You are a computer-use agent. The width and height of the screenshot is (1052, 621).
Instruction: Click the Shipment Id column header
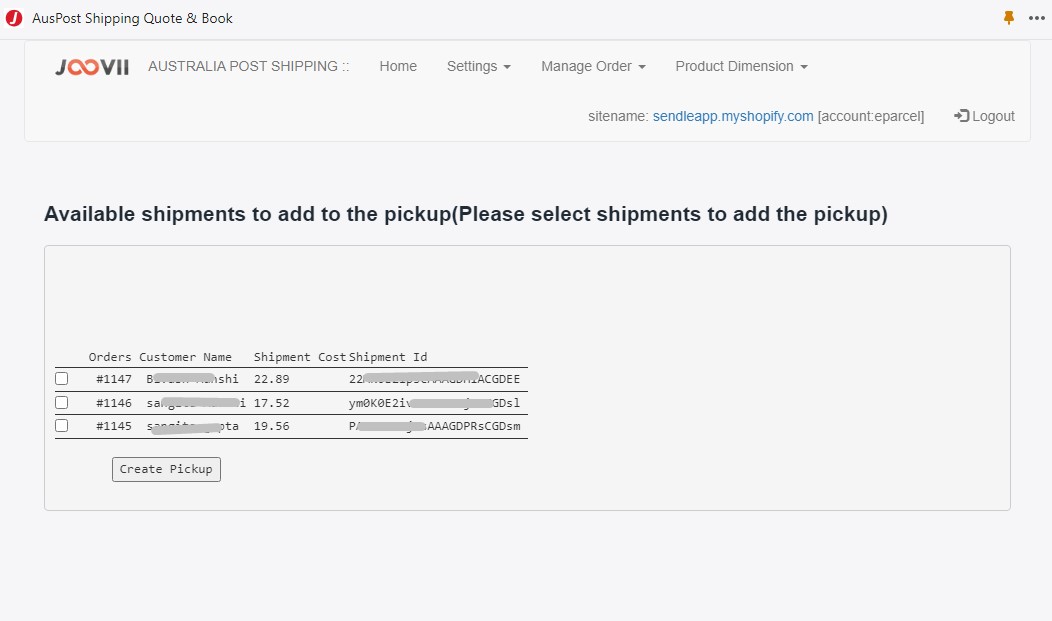(388, 357)
